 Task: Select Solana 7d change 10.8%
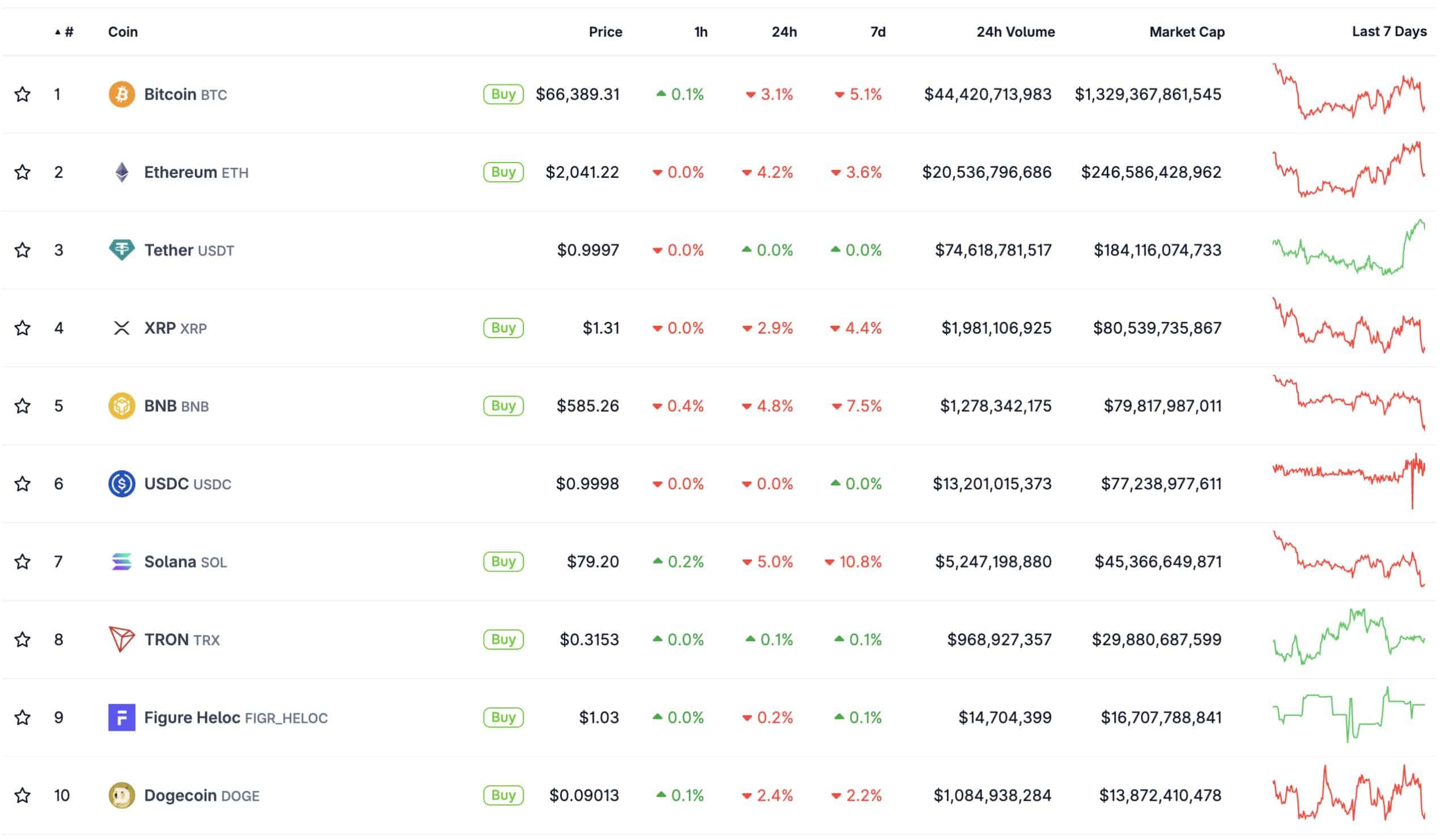pos(854,562)
